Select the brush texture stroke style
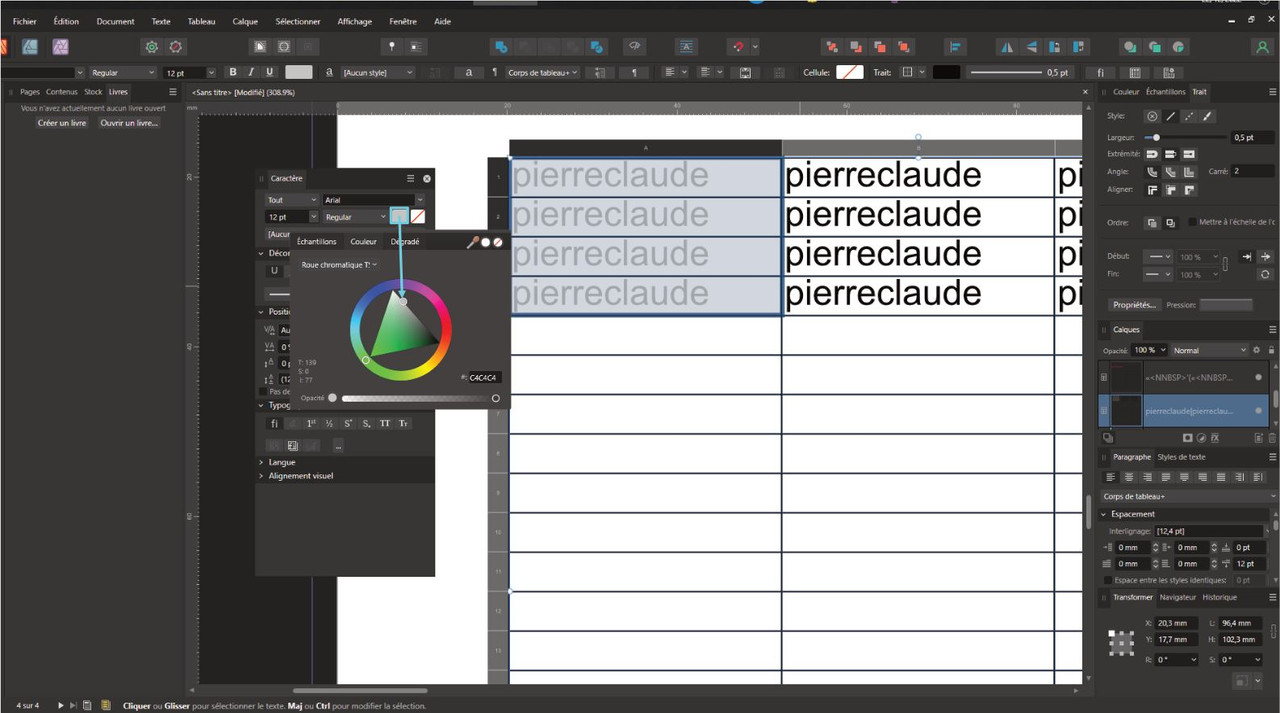Image resolution: width=1280 pixels, height=713 pixels. coord(1207,116)
